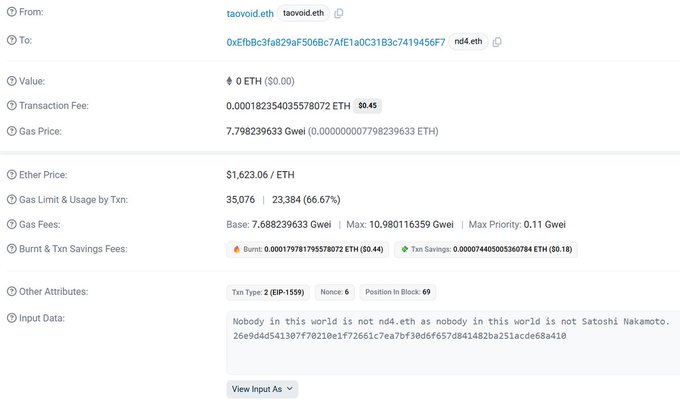The width and height of the screenshot is (680, 405).
Task: Click the flame icon in Burnt badge
Action: click(236, 249)
